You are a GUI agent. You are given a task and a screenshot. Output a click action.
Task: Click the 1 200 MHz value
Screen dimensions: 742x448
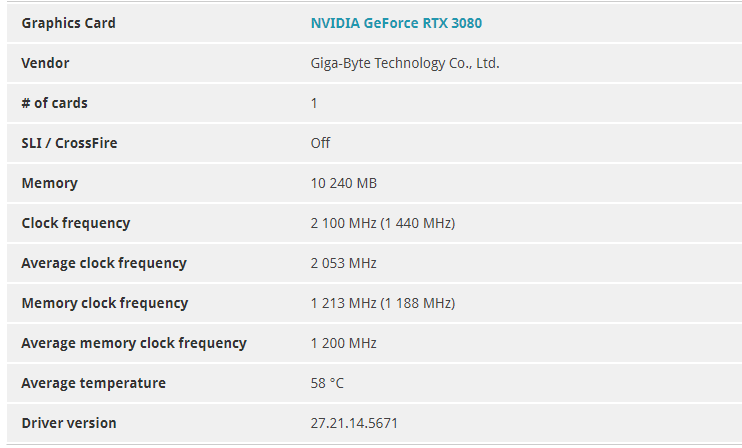coord(343,343)
